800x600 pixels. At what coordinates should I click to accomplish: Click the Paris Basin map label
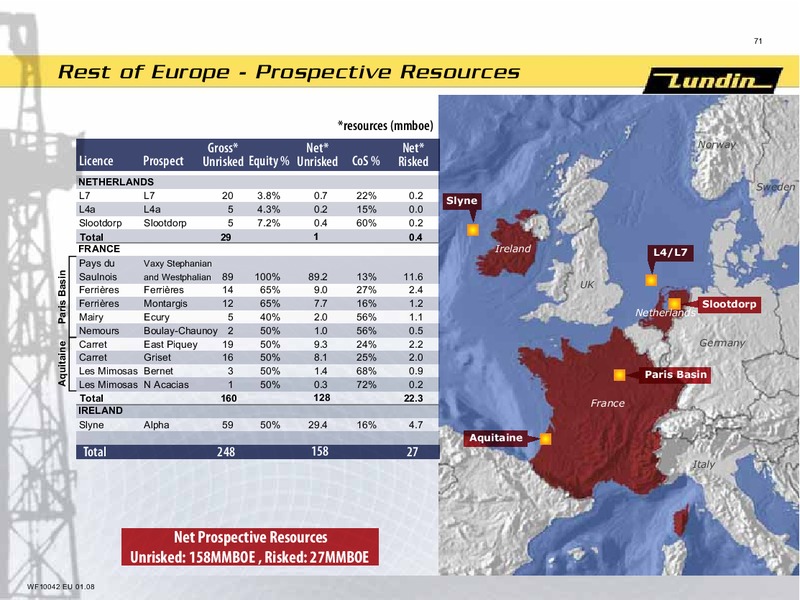pyautogui.click(x=676, y=375)
